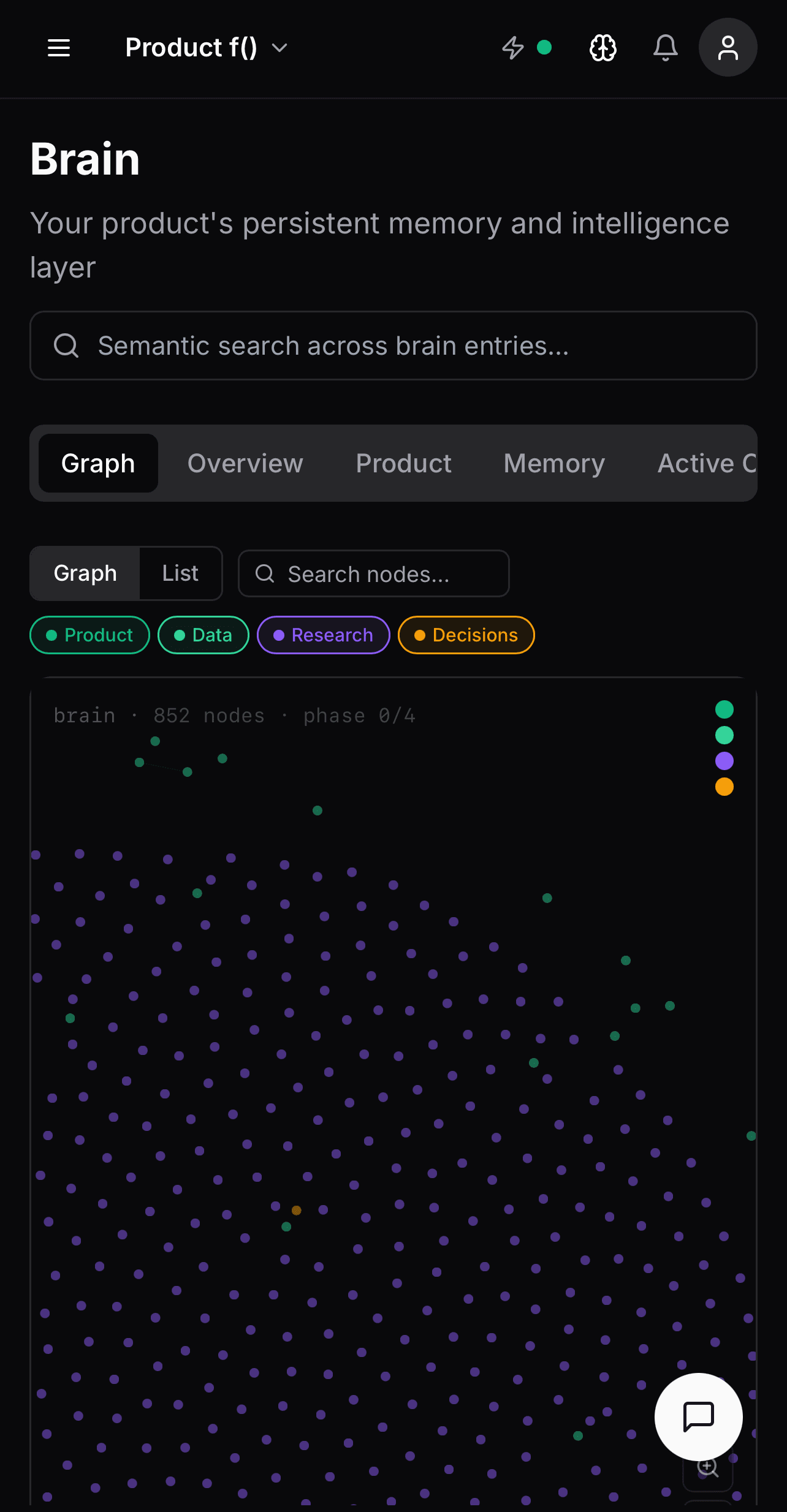
Task: Expand the Product f() project dropdown
Action: (207, 48)
